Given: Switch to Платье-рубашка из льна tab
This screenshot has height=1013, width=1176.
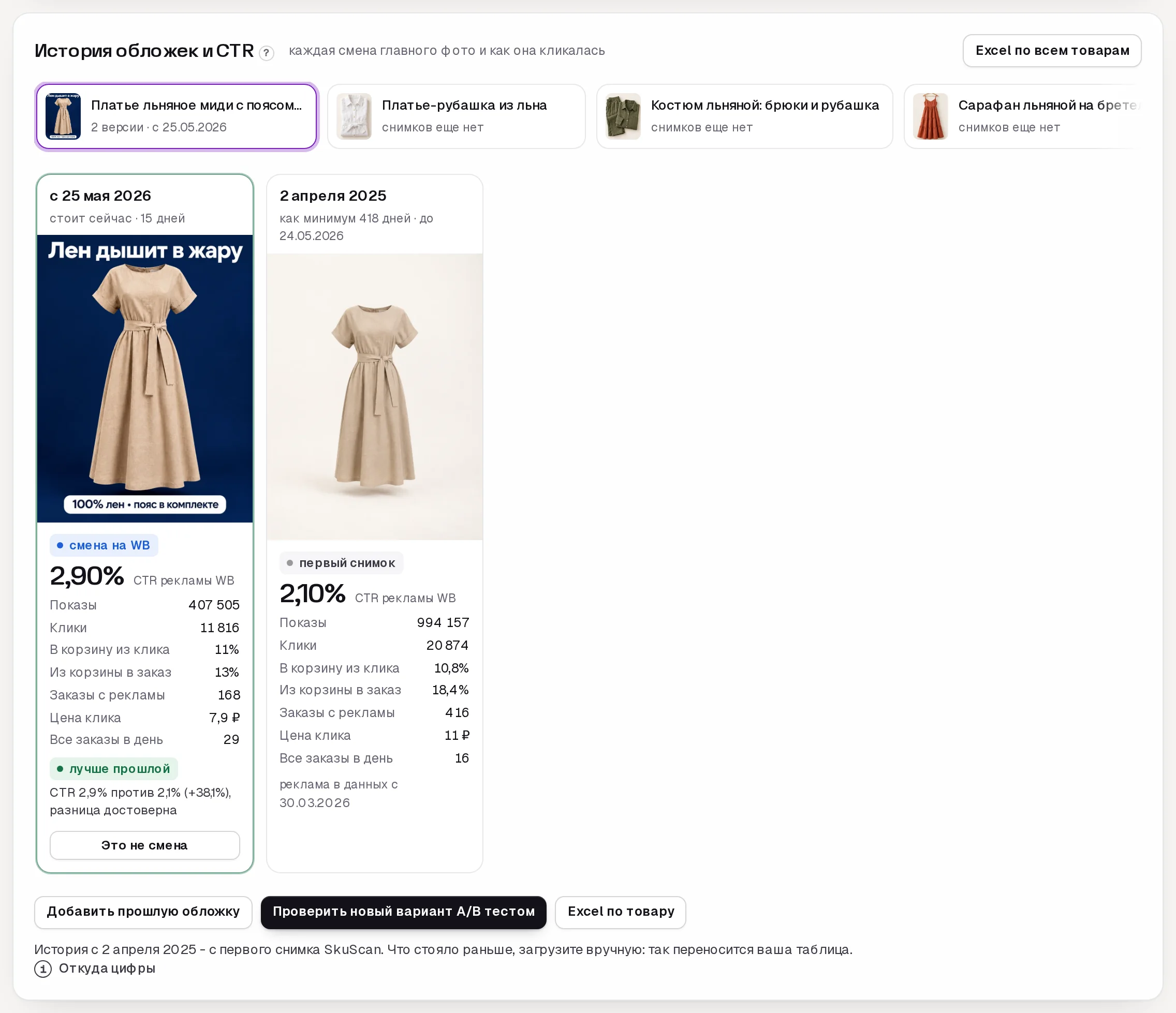Looking at the screenshot, I should click(x=457, y=116).
